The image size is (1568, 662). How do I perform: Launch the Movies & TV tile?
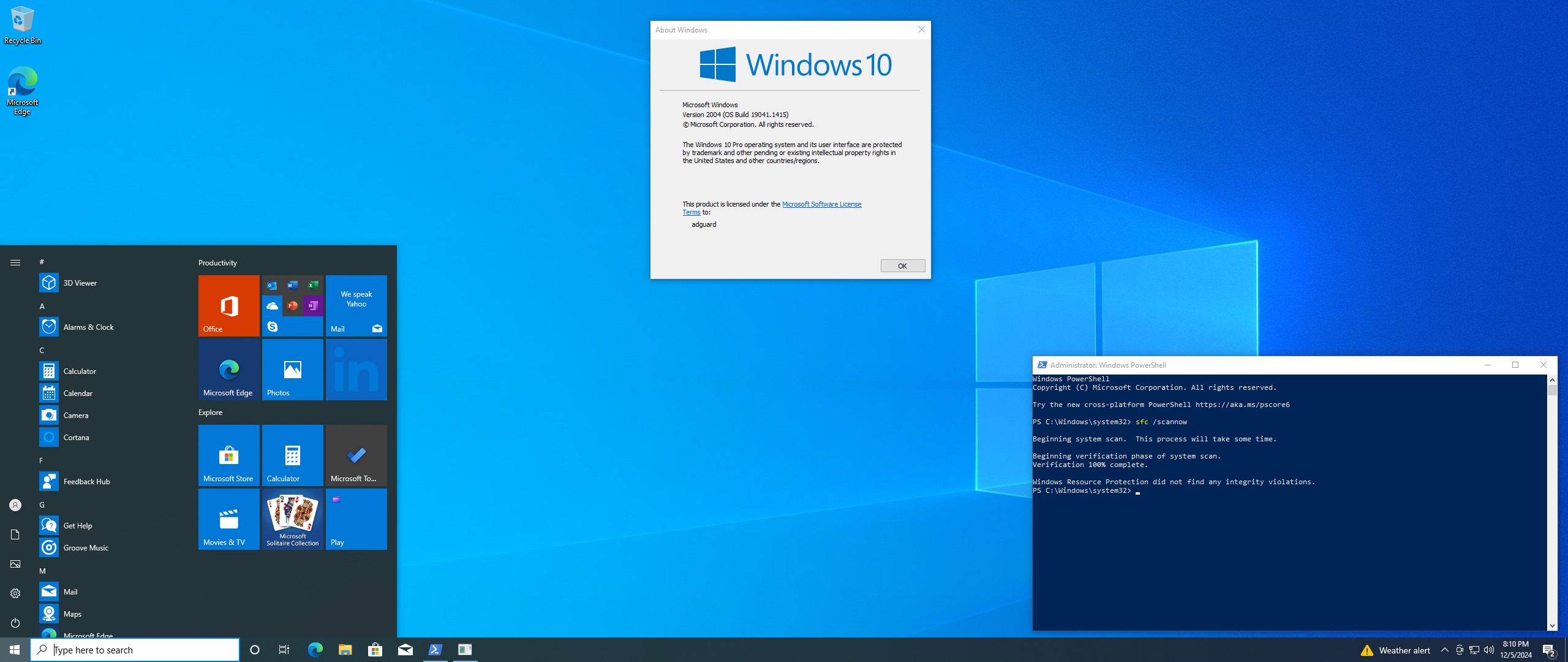point(229,519)
